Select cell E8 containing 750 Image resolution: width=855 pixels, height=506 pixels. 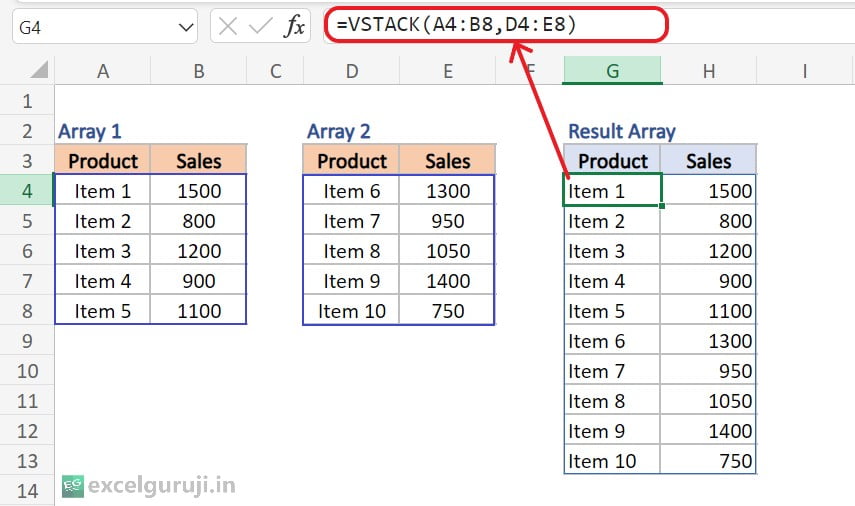tap(448, 311)
